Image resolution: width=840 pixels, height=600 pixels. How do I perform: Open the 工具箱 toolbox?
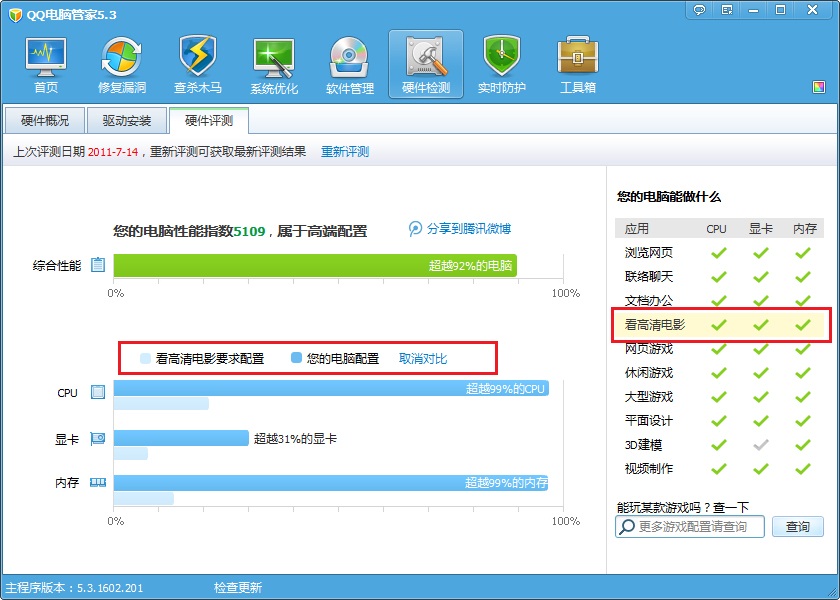576,60
